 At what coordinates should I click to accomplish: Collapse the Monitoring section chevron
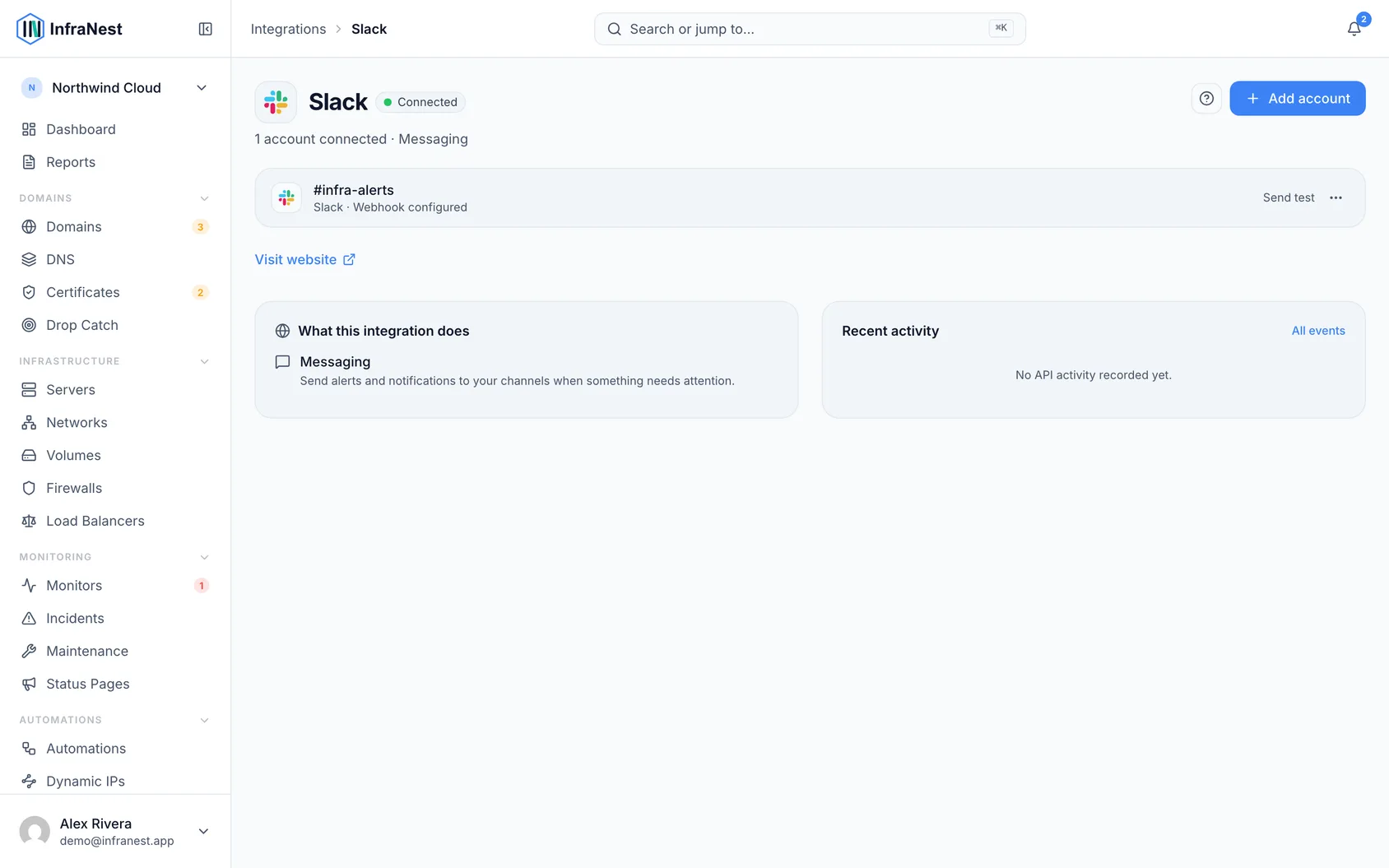pyautogui.click(x=204, y=557)
